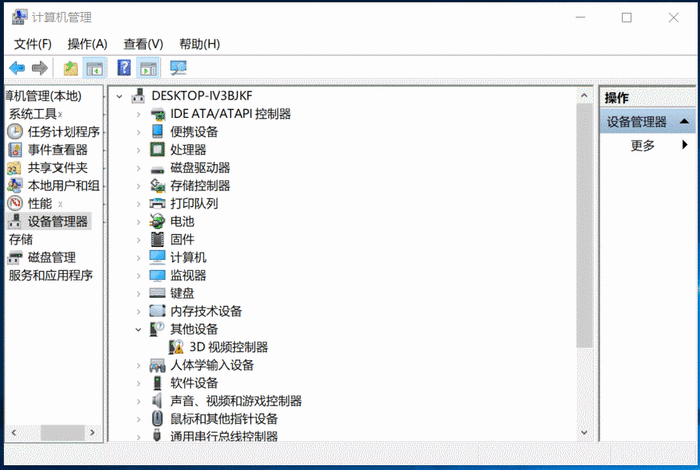The height and width of the screenshot is (470, 700).
Task: Select 服务和应用程序 in the left tree
Action: tap(50, 275)
